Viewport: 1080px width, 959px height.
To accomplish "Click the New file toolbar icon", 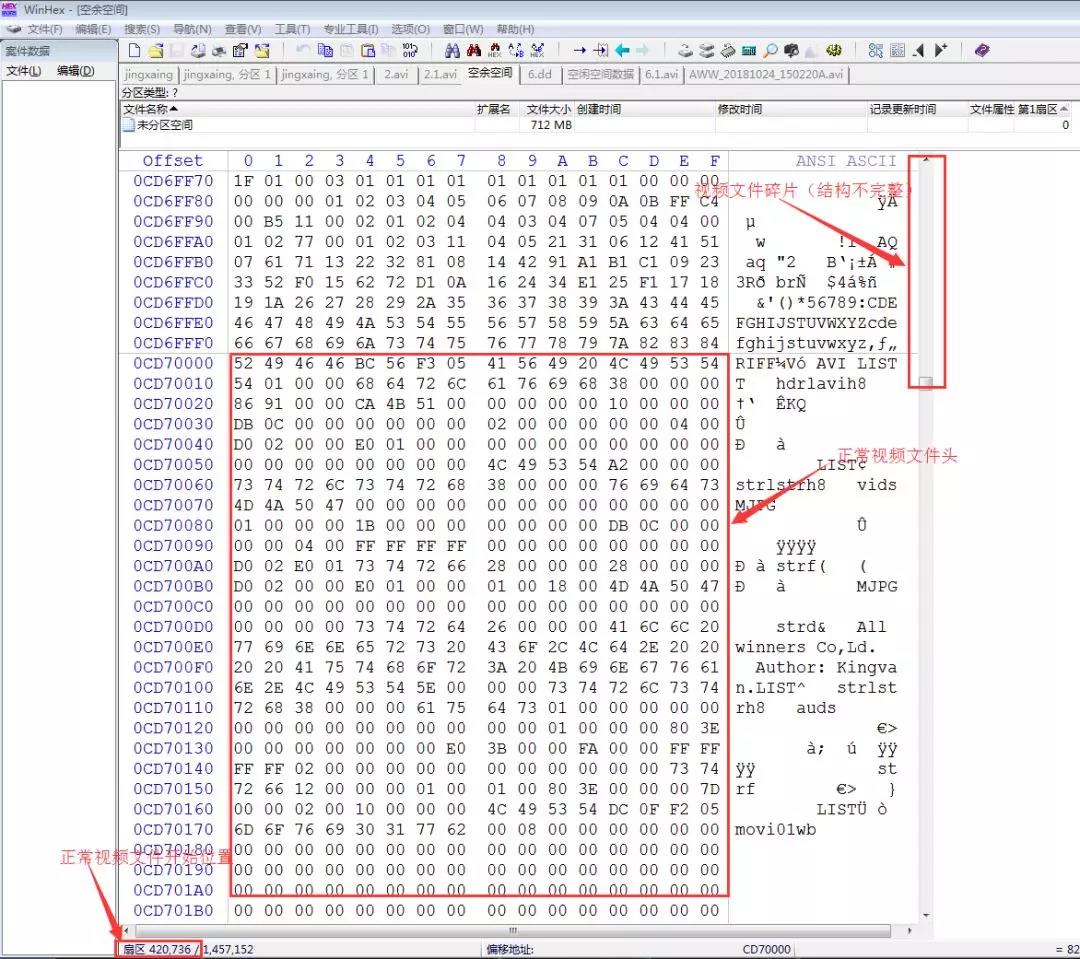I will [134, 50].
